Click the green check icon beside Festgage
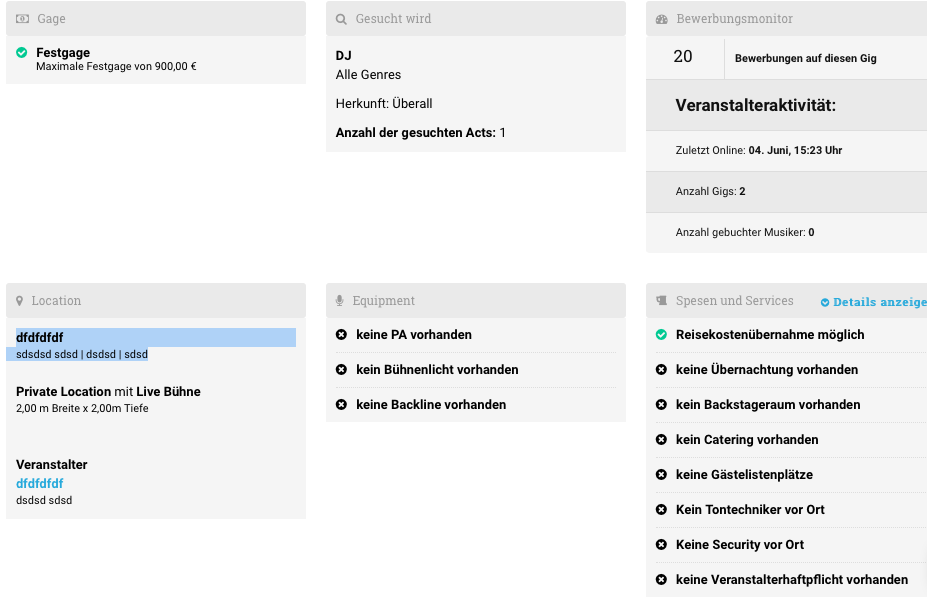 point(22,53)
